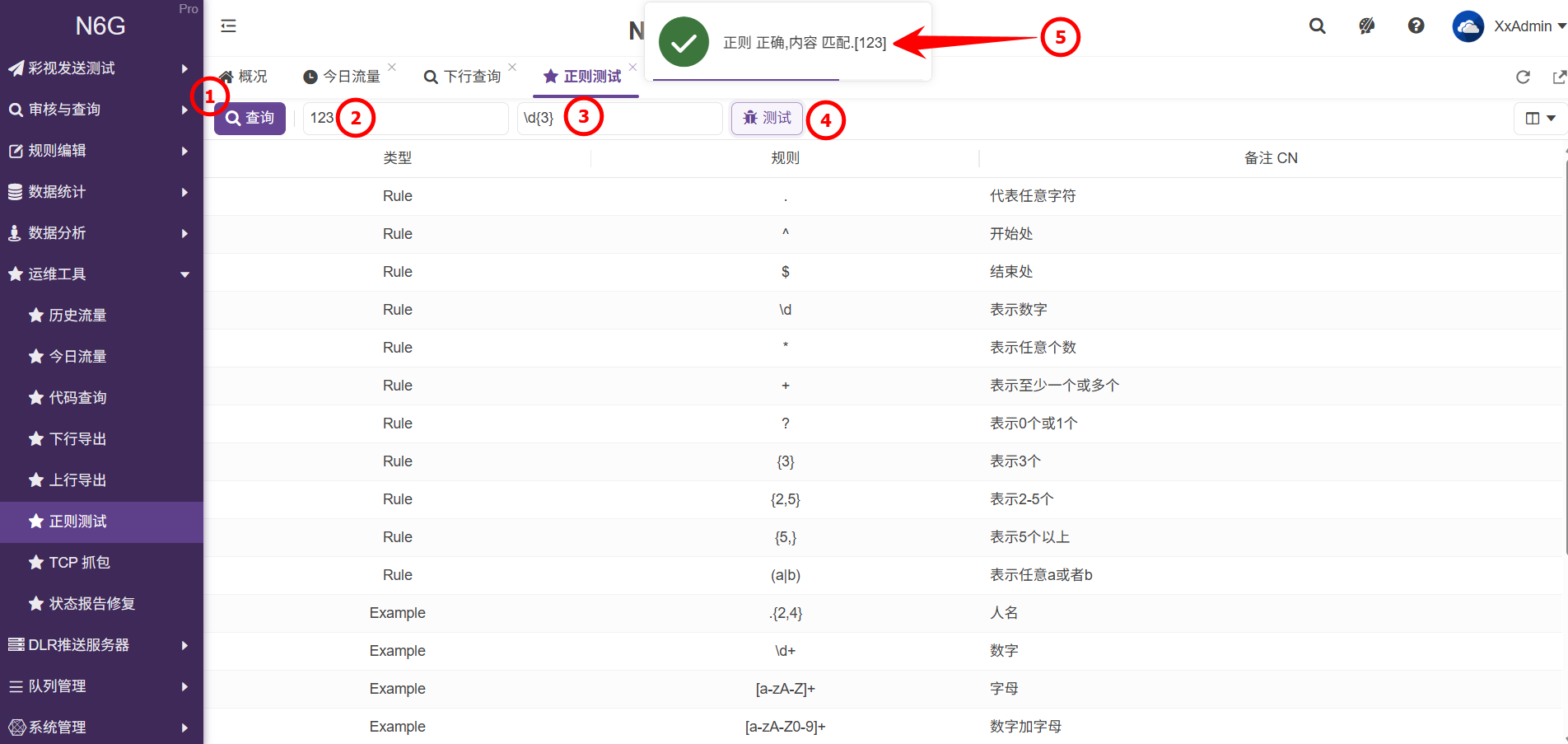Expand the 彩视发送测试 sidebar menu
The image size is (1568, 744).
coord(100,68)
